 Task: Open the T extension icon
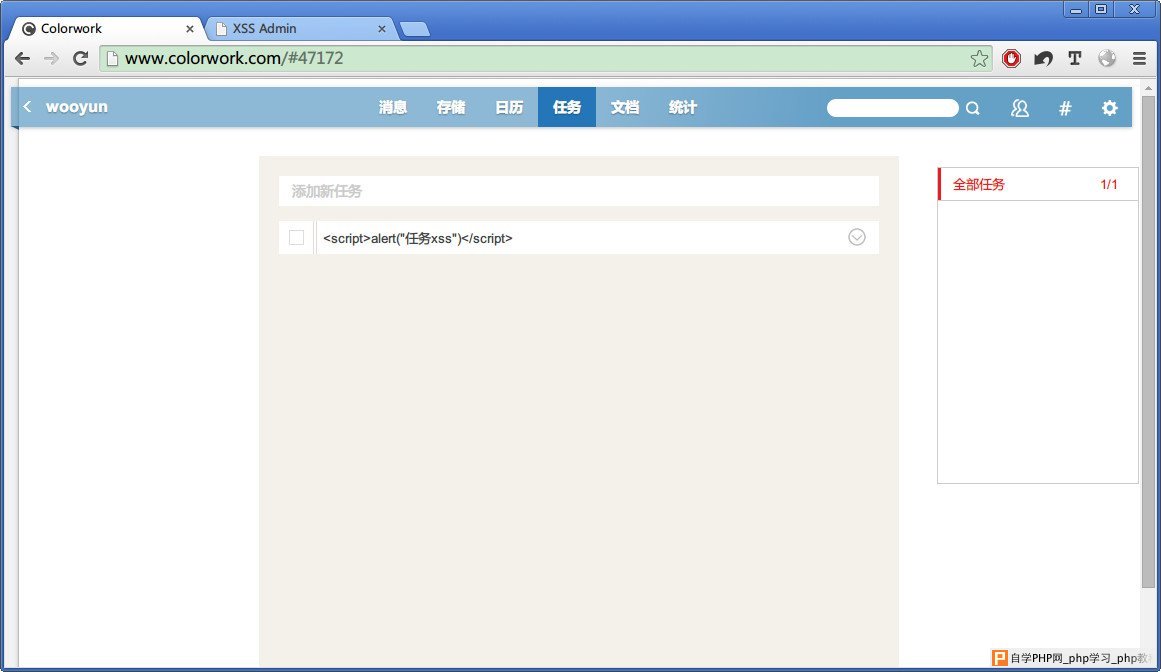(x=1075, y=58)
